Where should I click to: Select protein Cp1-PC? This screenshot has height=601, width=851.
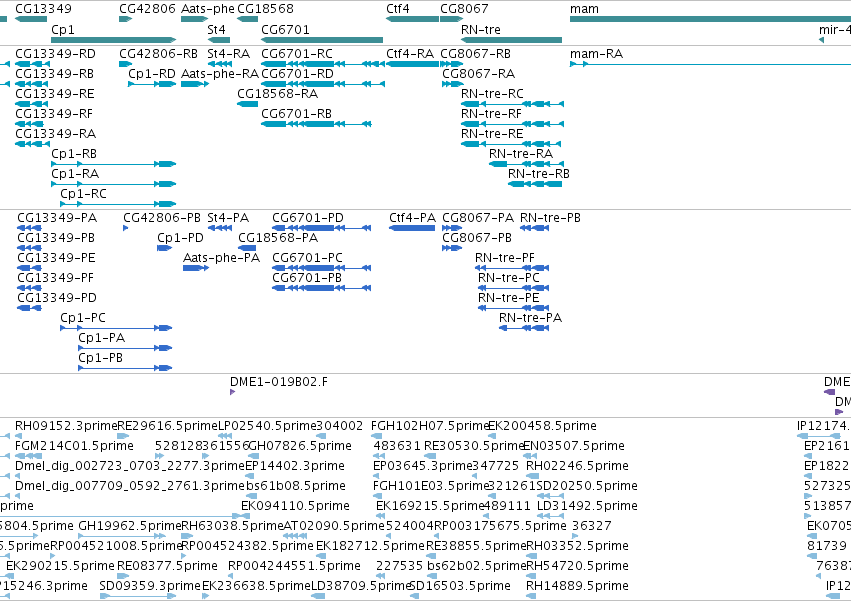click(83, 318)
